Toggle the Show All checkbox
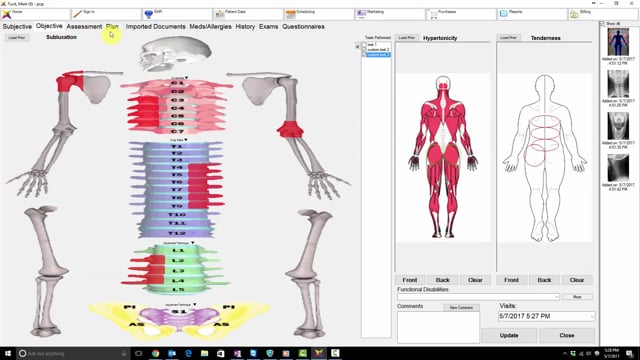 [x=602, y=24]
